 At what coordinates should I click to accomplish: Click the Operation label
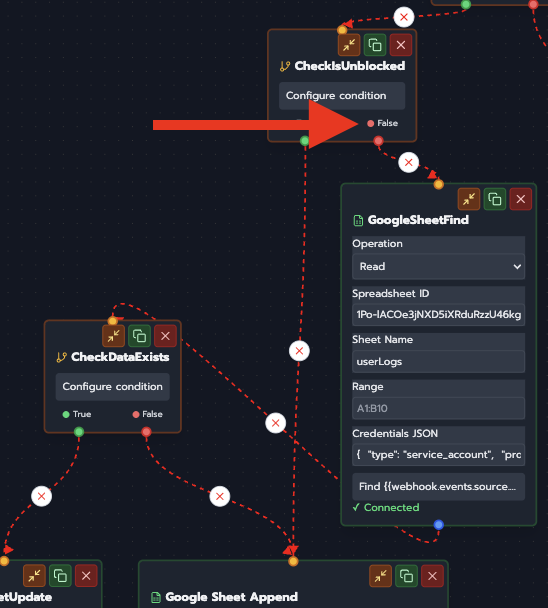[377, 244]
